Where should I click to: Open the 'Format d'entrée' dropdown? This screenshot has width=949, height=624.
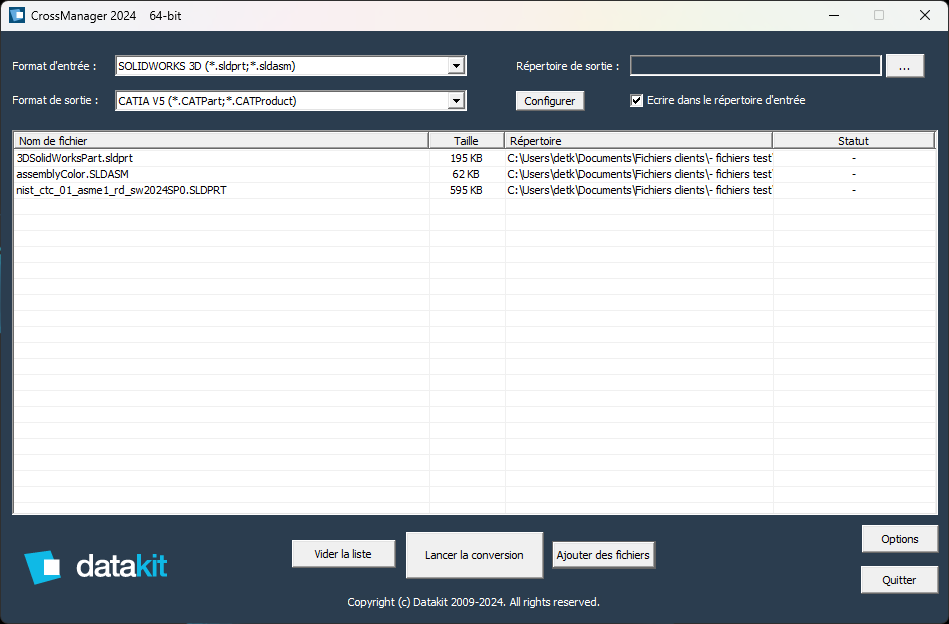pyautogui.click(x=456, y=66)
